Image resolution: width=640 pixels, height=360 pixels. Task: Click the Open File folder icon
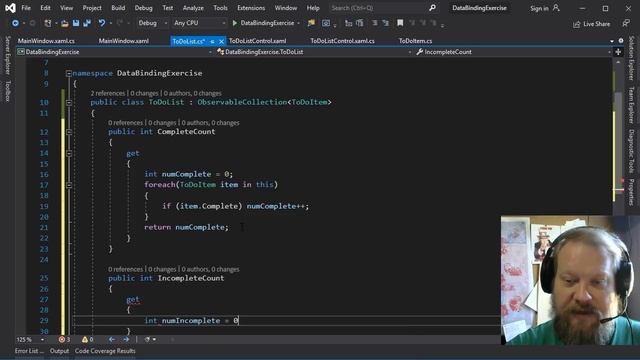click(64, 23)
